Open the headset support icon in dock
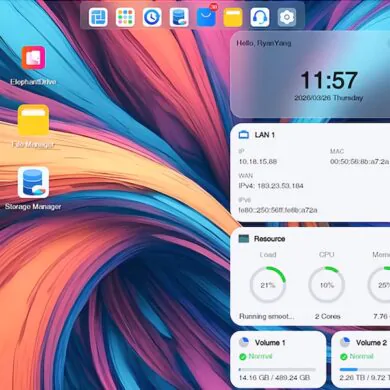Image resolution: width=390 pixels, height=390 pixels. click(260, 17)
